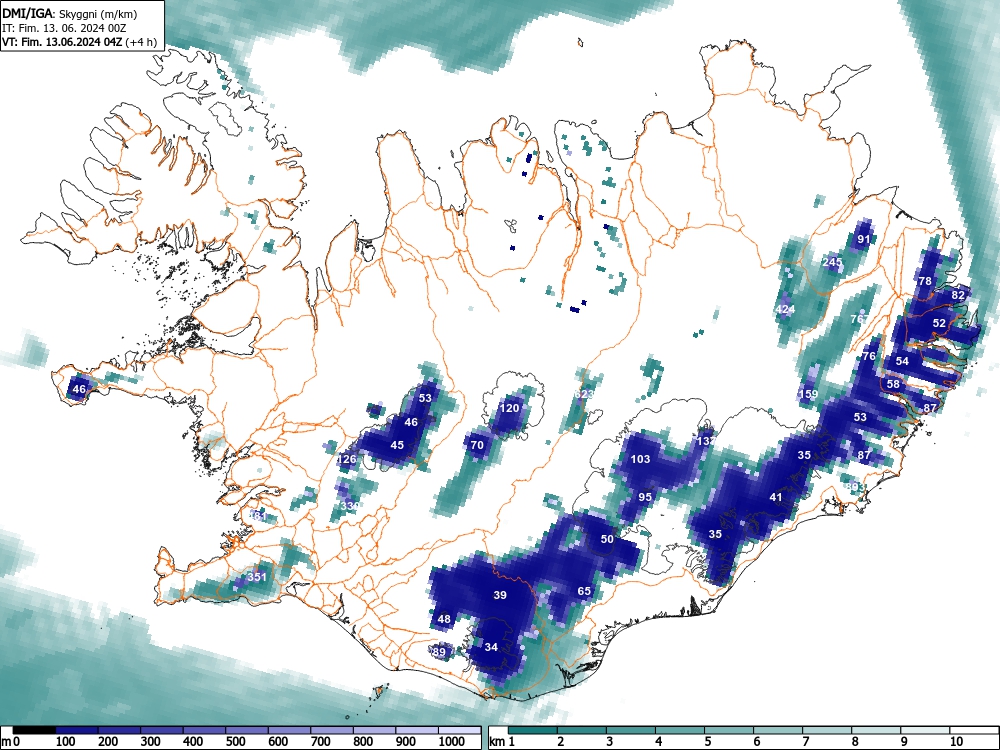This screenshot has width=1000, height=750.
Task: Click the visibility value '95' on the map
Action: coord(645,497)
